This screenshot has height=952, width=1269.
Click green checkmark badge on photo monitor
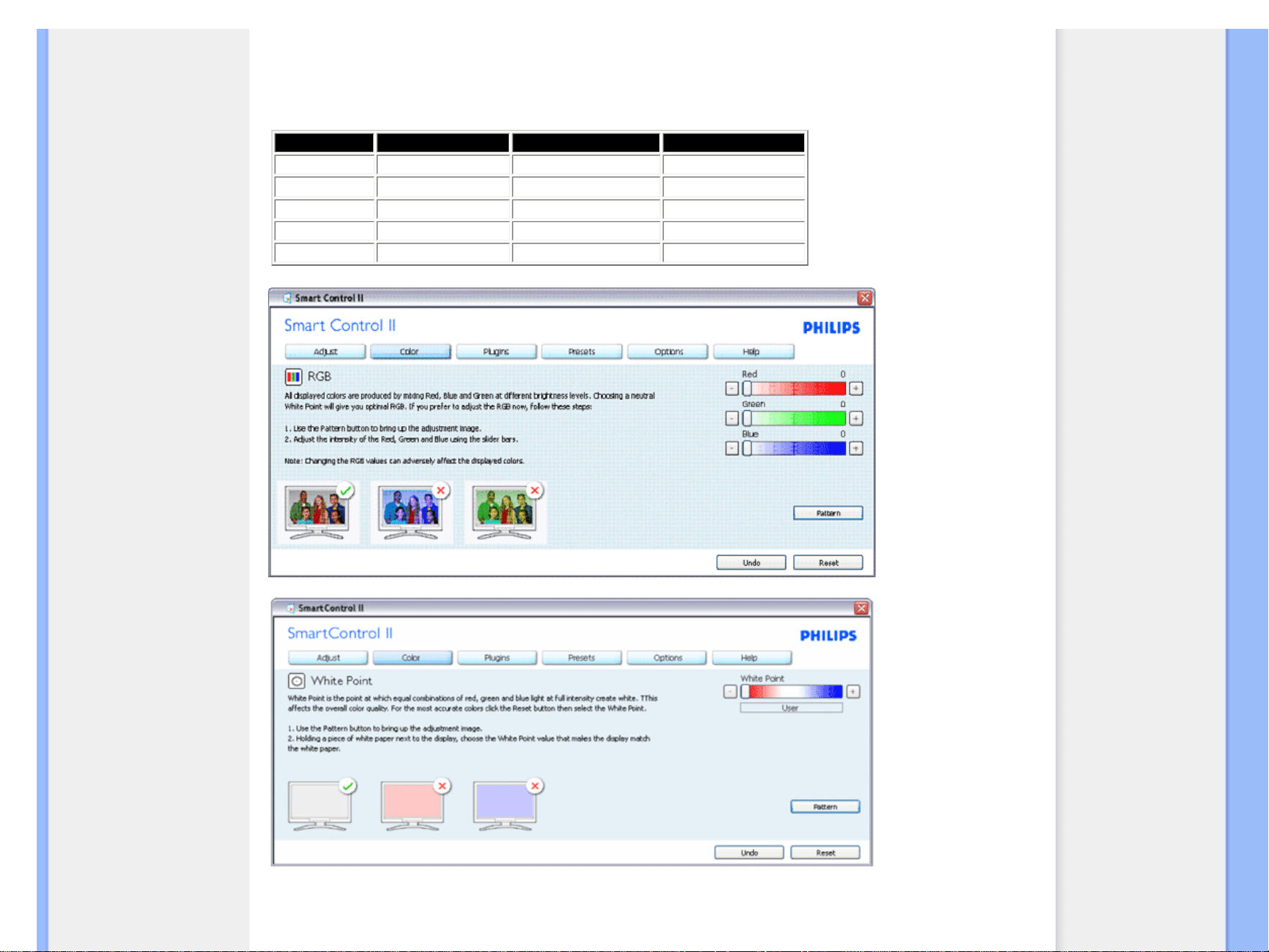click(x=346, y=491)
